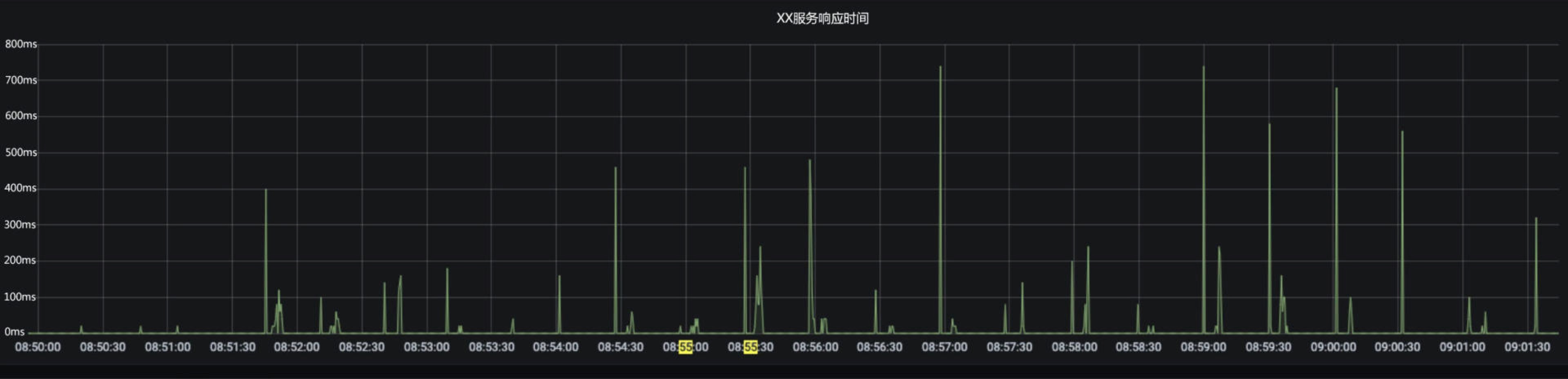Image resolution: width=1568 pixels, height=379 pixels.
Task: Click the tall spike peak just before 08:57:00
Action: 940,67
